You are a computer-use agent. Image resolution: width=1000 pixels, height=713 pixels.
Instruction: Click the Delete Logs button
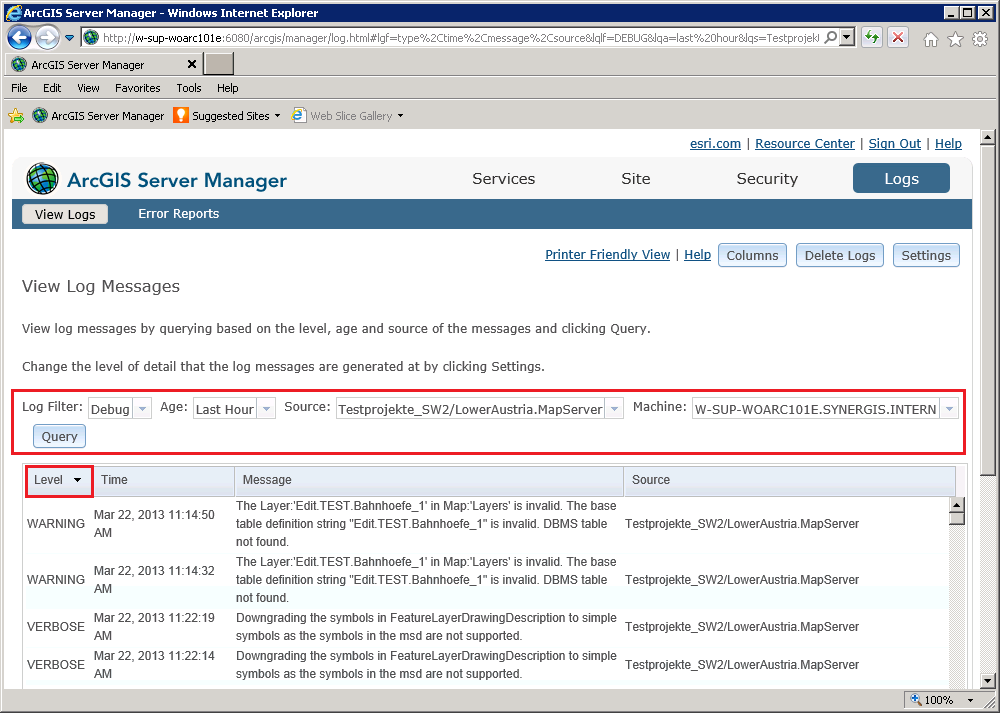pos(839,255)
